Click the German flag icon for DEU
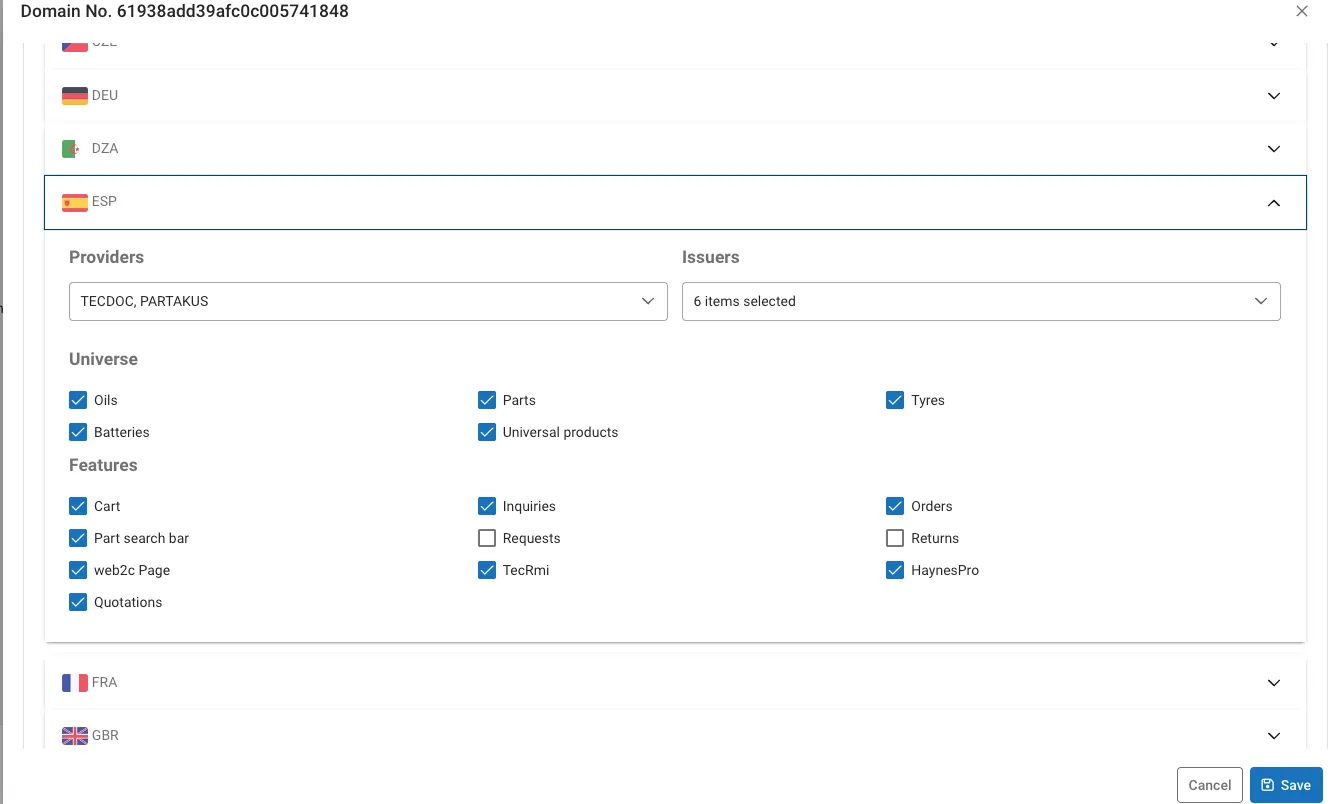Image resolution: width=1339 pixels, height=804 pixels. pyautogui.click(x=75, y=96)
